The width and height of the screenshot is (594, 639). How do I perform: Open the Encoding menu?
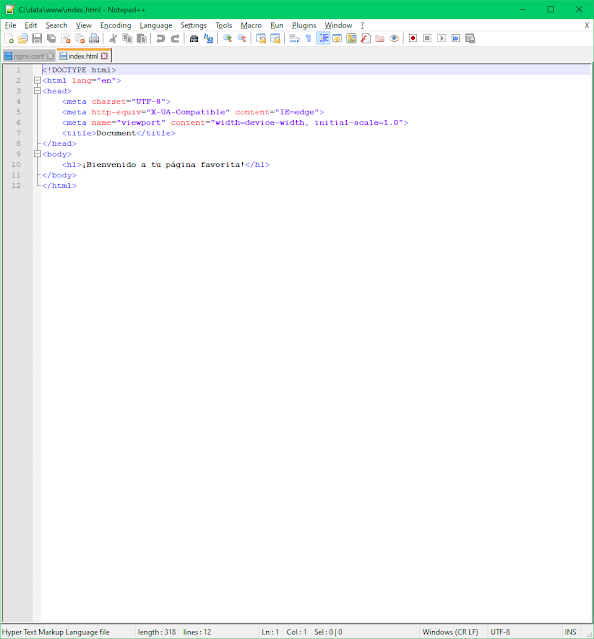click(116, 25)
